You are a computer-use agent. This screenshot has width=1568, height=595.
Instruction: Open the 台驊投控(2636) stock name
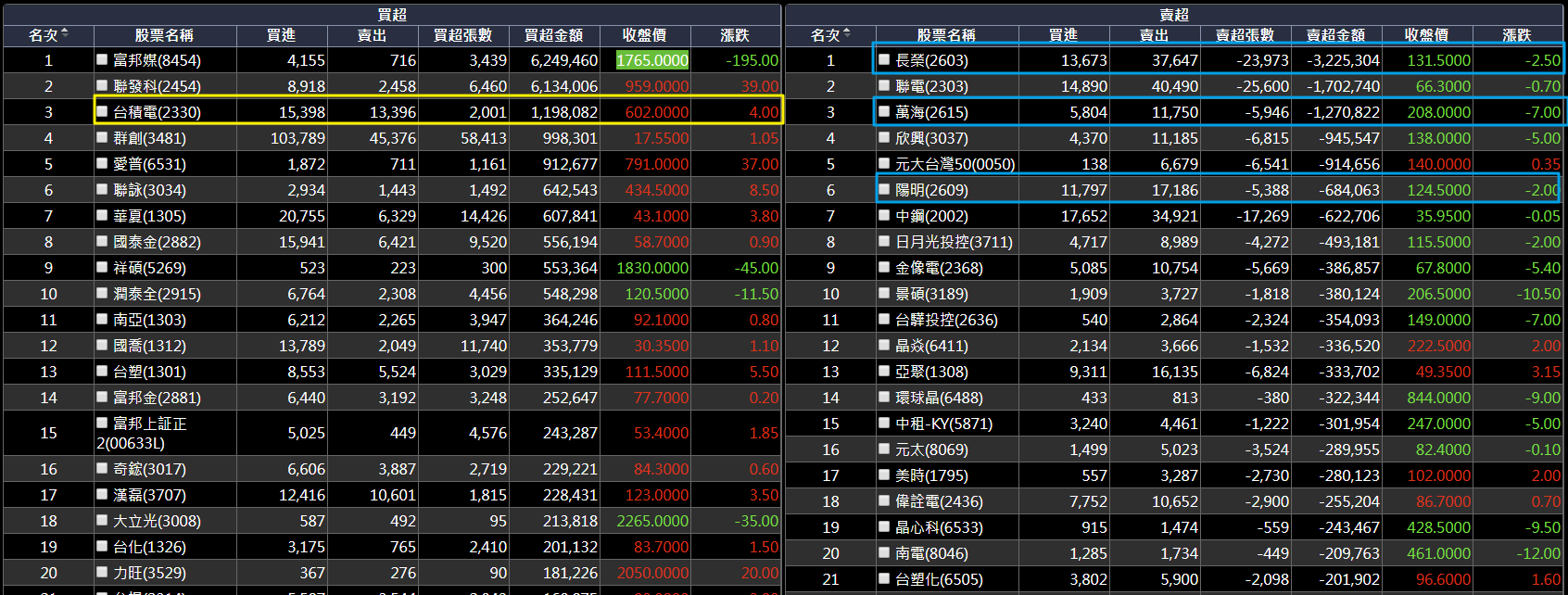pyautogui.click(x=946, y=320)
